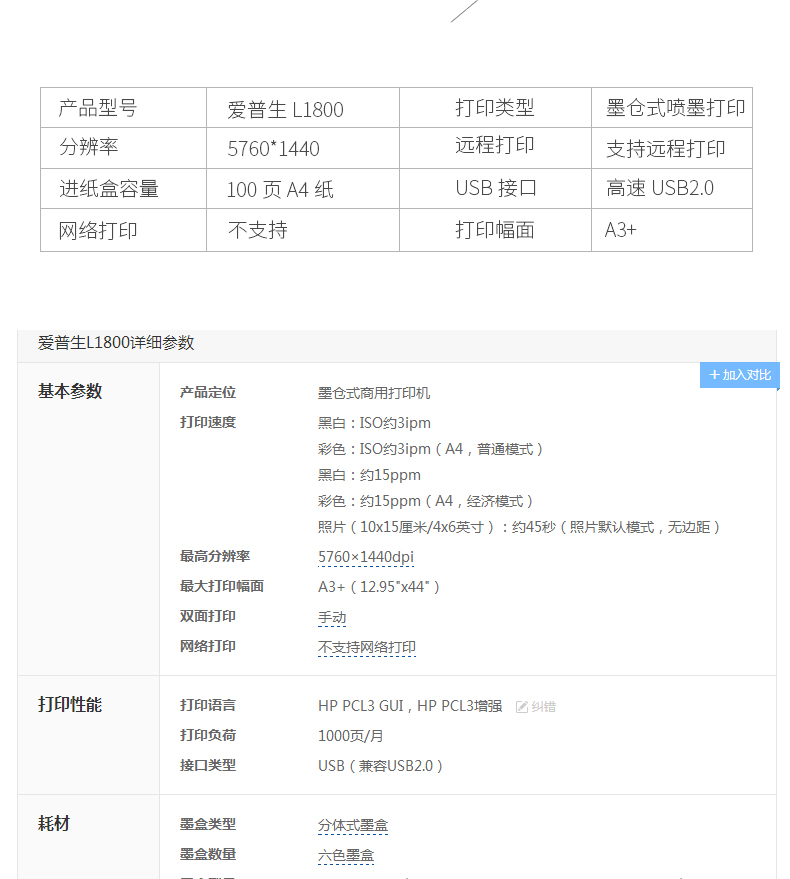This screenshot has height=879, width=790.
Task: Click the 墨盒数量 parameter label
Action: coord(207,854)
